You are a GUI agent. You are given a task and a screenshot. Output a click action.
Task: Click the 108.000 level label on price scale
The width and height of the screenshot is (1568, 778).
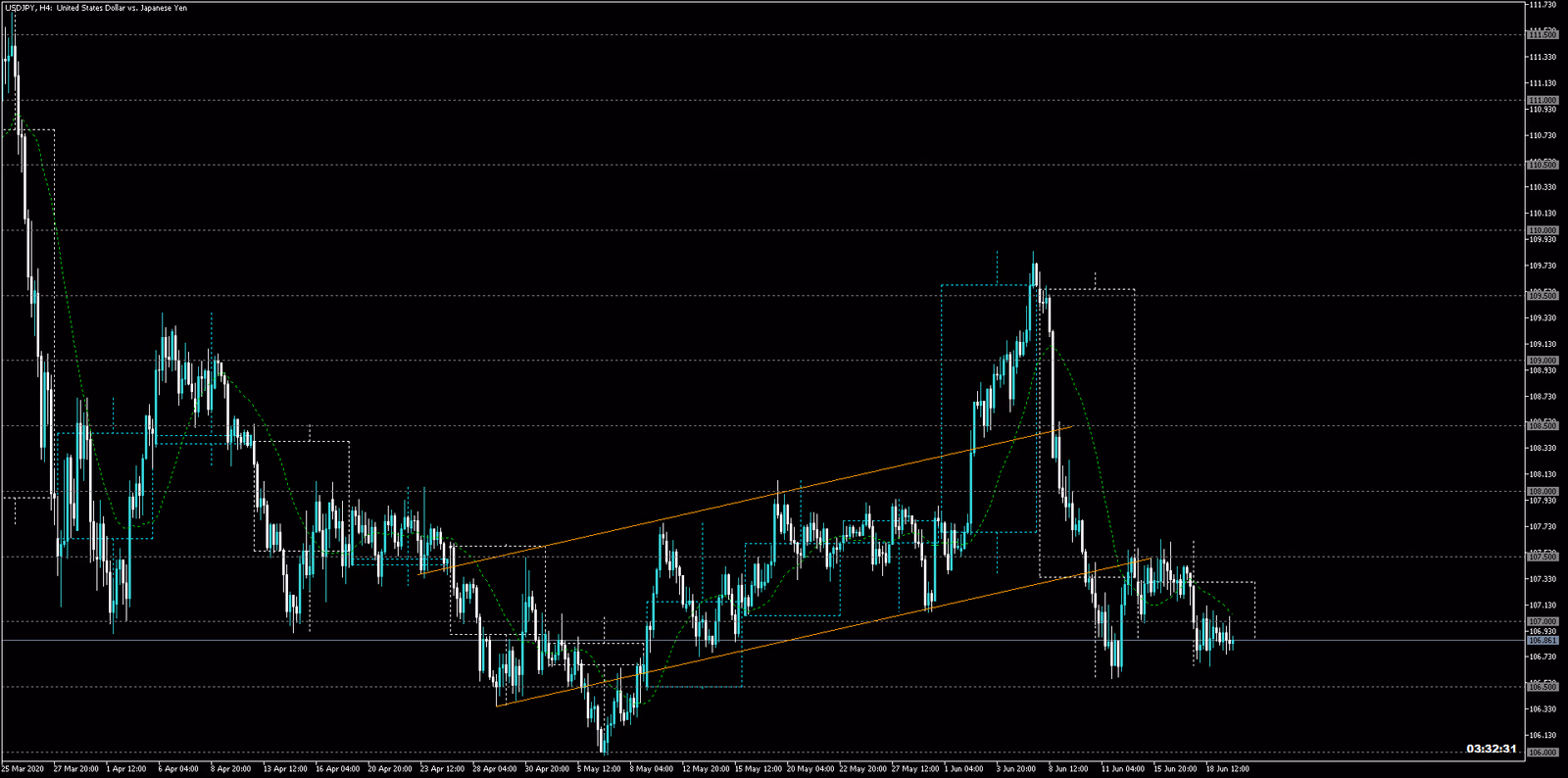click(1542, 492)
